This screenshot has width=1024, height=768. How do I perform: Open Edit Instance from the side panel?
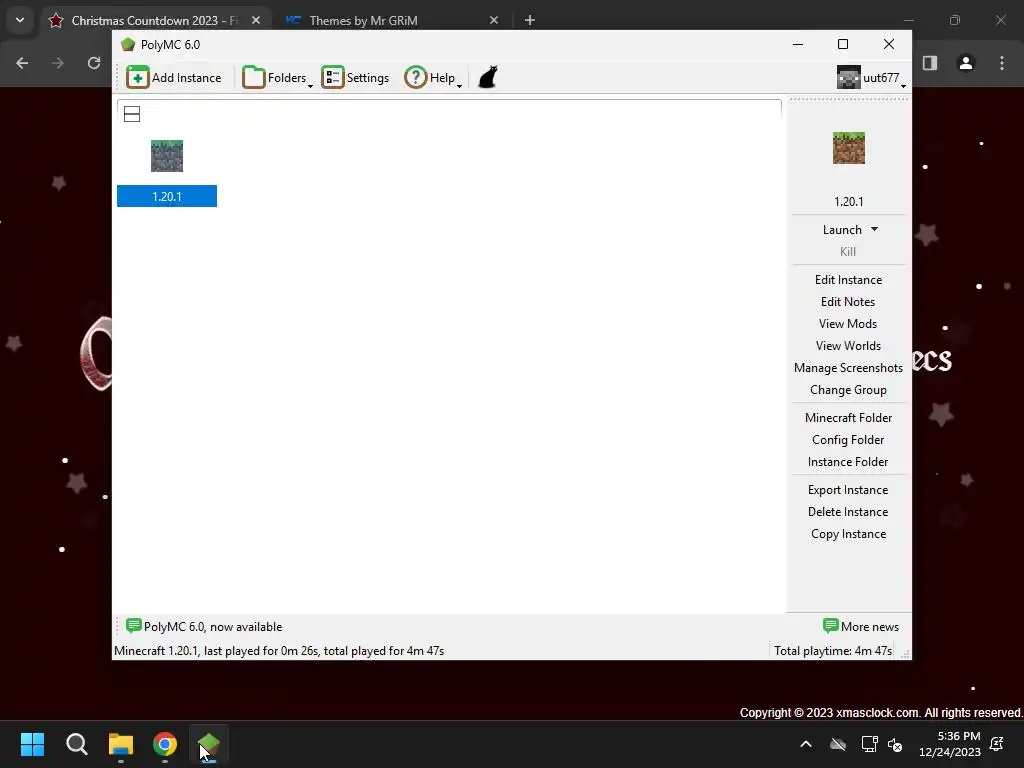click(x=848, y=280)
